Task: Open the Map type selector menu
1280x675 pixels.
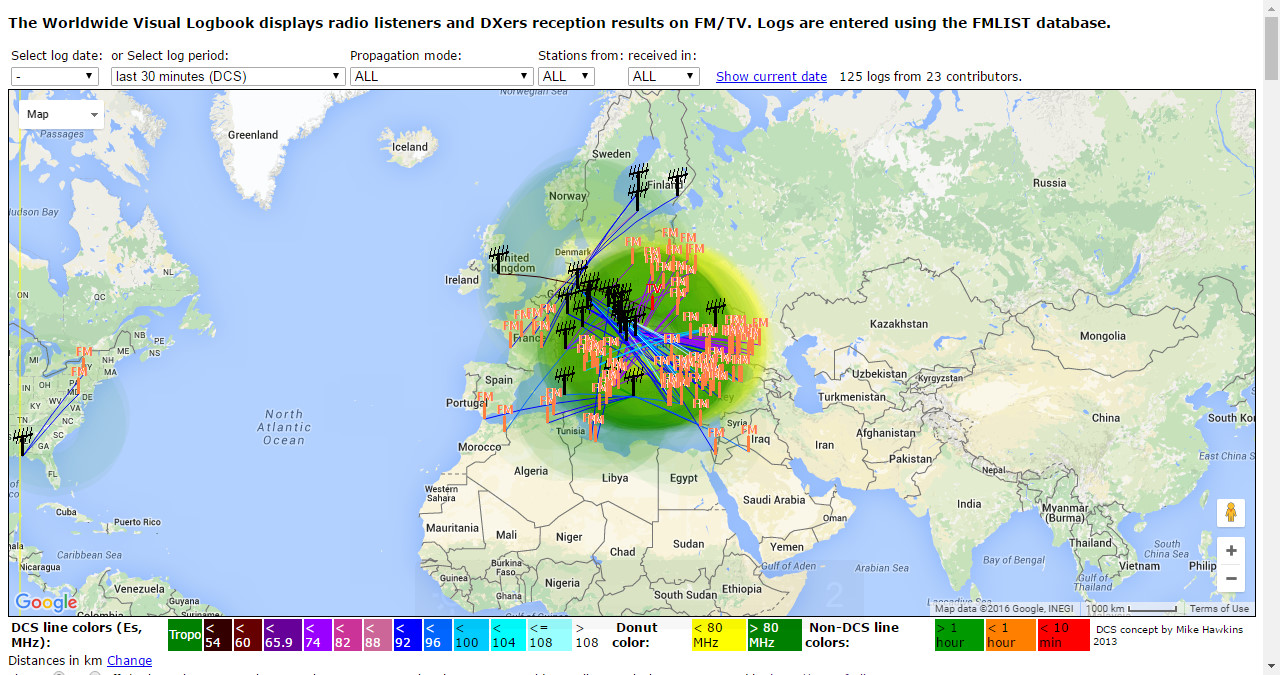Action: pos(62,114)
